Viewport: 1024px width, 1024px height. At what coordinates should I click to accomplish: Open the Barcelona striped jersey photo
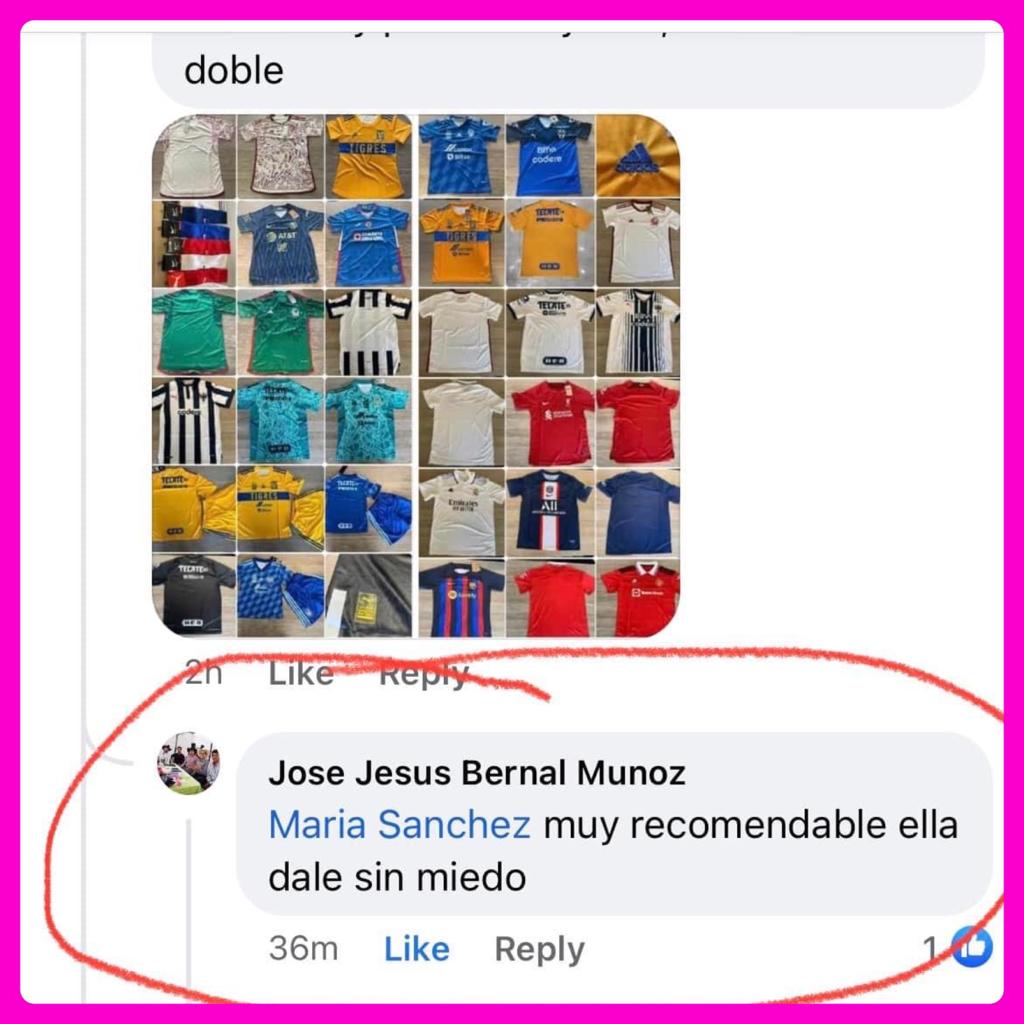461,598
